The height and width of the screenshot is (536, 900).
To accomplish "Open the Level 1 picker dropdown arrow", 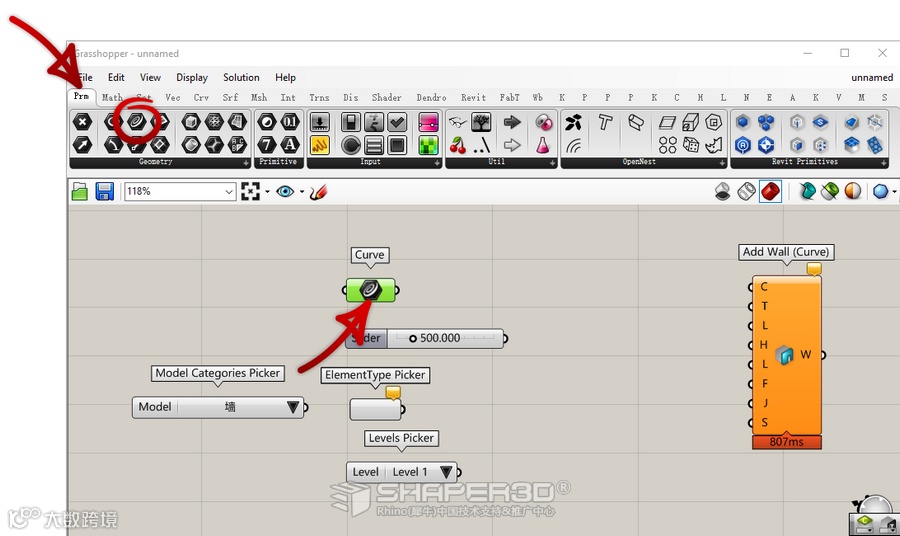I will (446, 472).
